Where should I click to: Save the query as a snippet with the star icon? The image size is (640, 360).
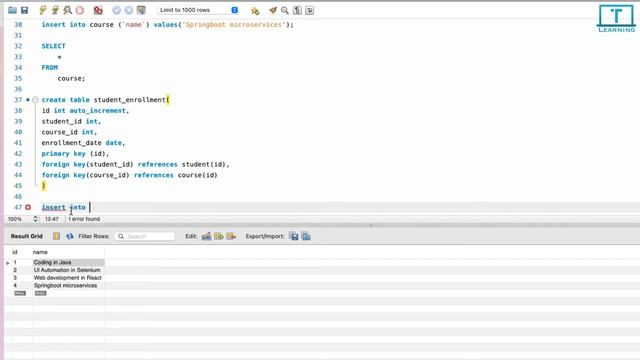[255, 11]
